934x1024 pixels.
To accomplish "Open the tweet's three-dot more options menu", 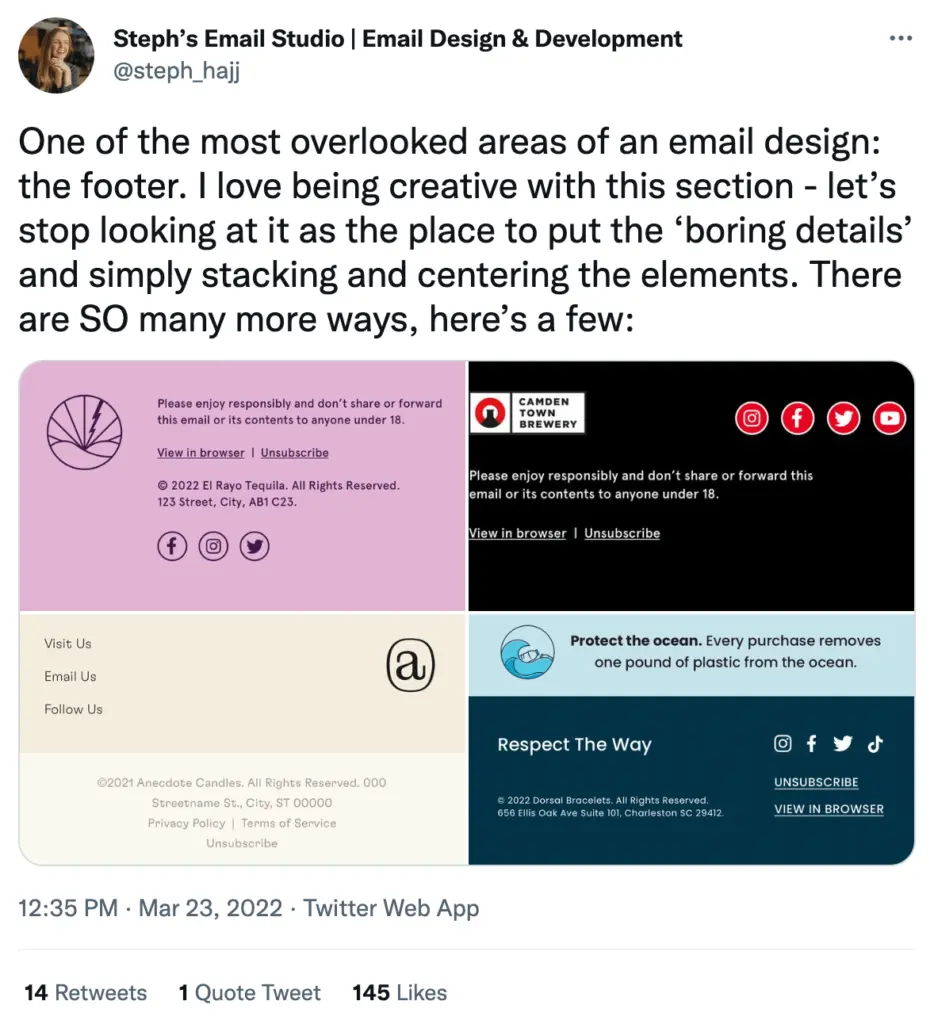I will (x=900, y=39).
